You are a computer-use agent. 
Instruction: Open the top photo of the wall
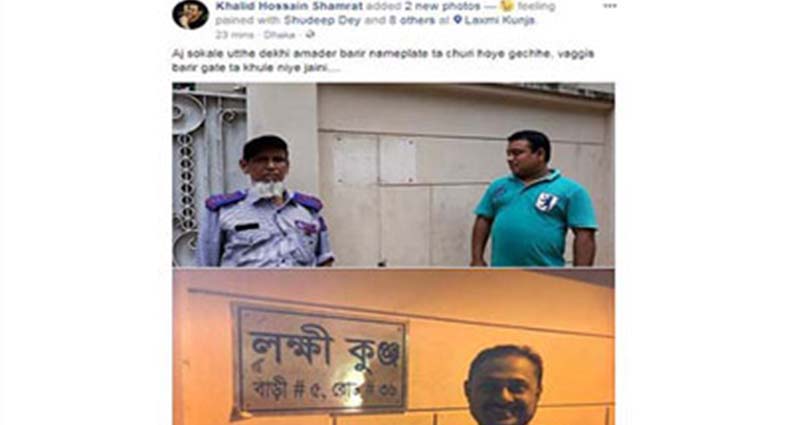pos(393,174)
